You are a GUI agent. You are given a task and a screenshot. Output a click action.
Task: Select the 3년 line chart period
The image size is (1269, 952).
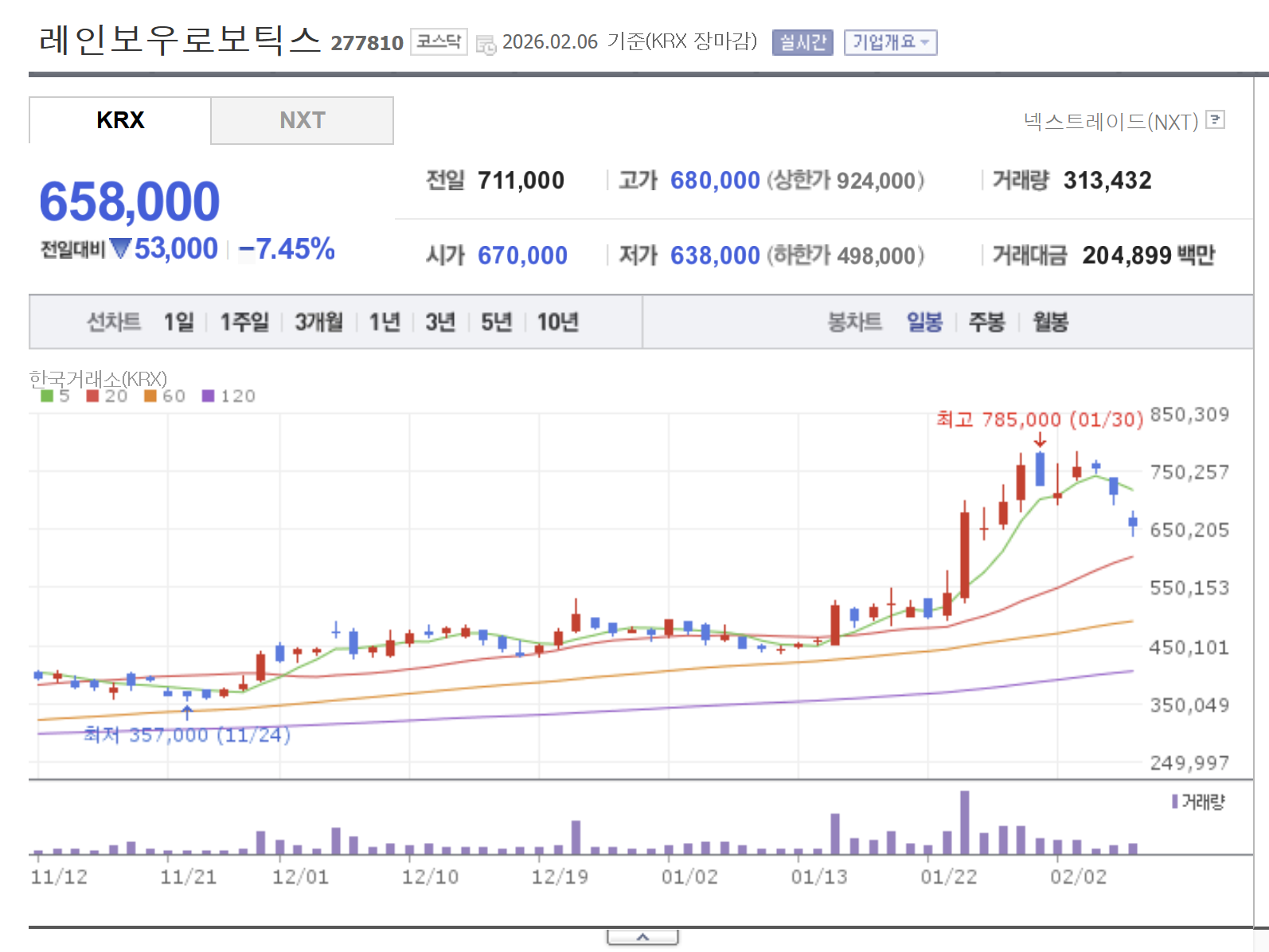(x=440, y=322)
